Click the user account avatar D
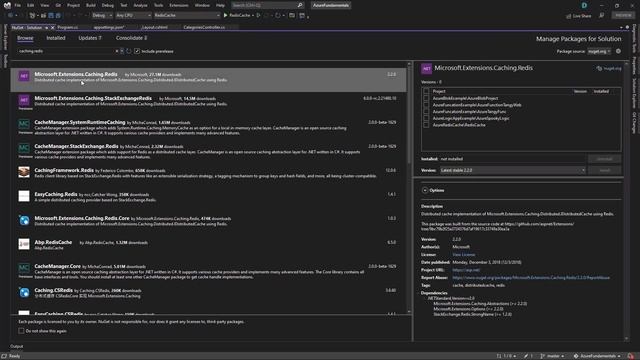The image size is (640, 360). tap(584, 5)
